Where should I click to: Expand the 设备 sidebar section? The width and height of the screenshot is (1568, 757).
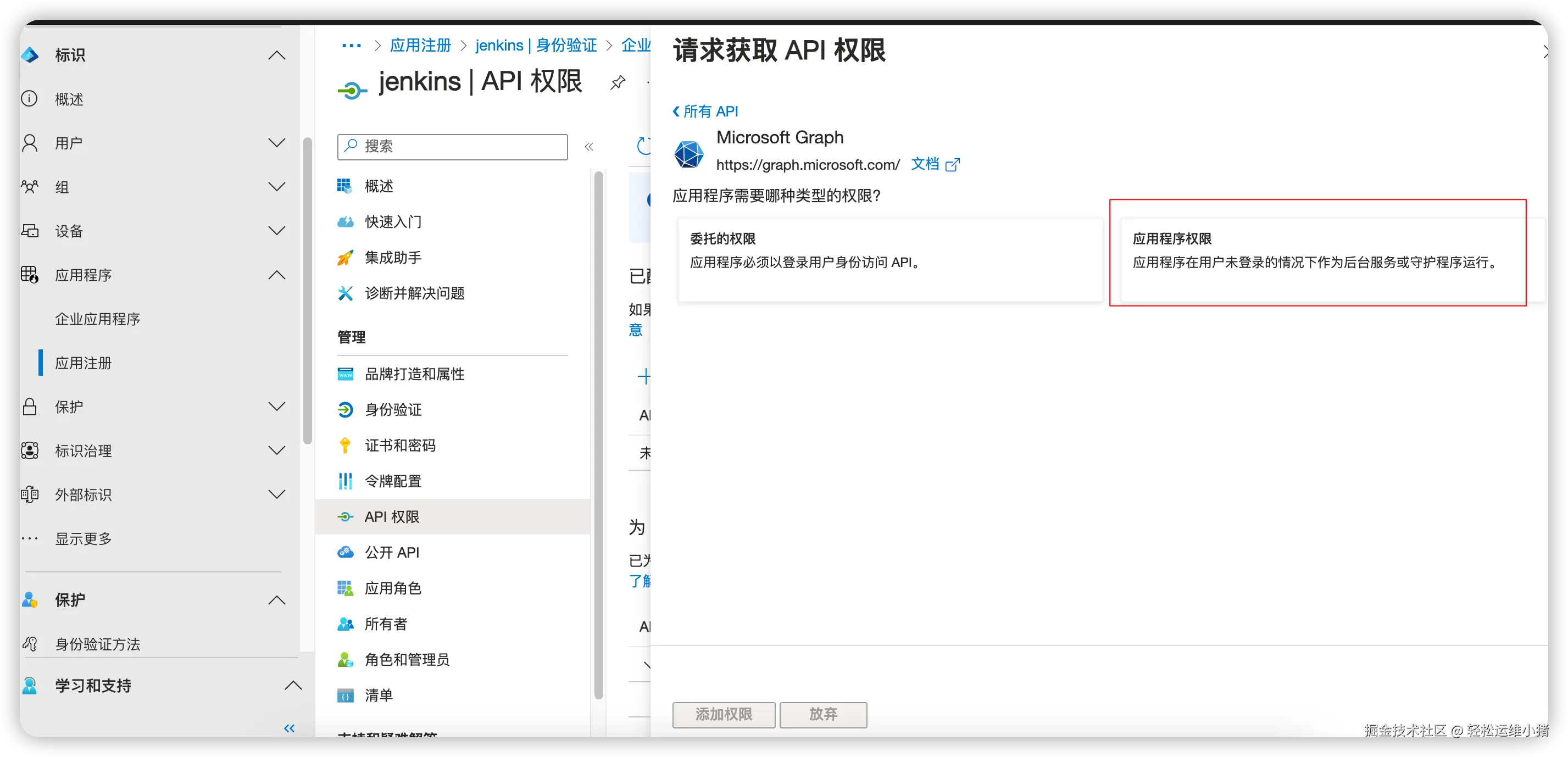point(276,231)
